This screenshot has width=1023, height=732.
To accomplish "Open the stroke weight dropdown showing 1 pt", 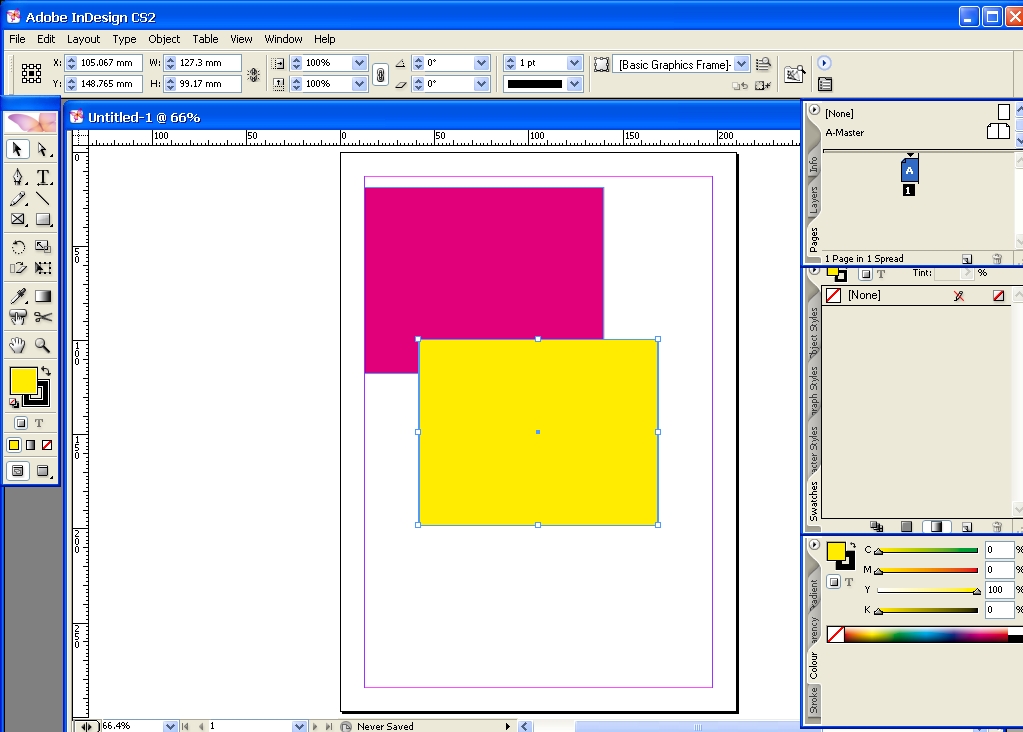I will (574, 63).
